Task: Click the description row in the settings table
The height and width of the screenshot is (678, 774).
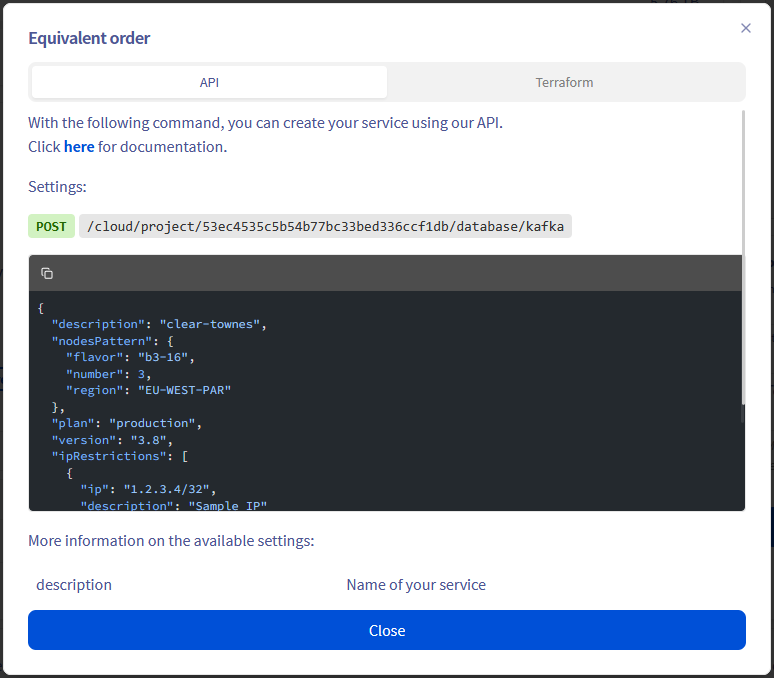Action: pos(74,584)
